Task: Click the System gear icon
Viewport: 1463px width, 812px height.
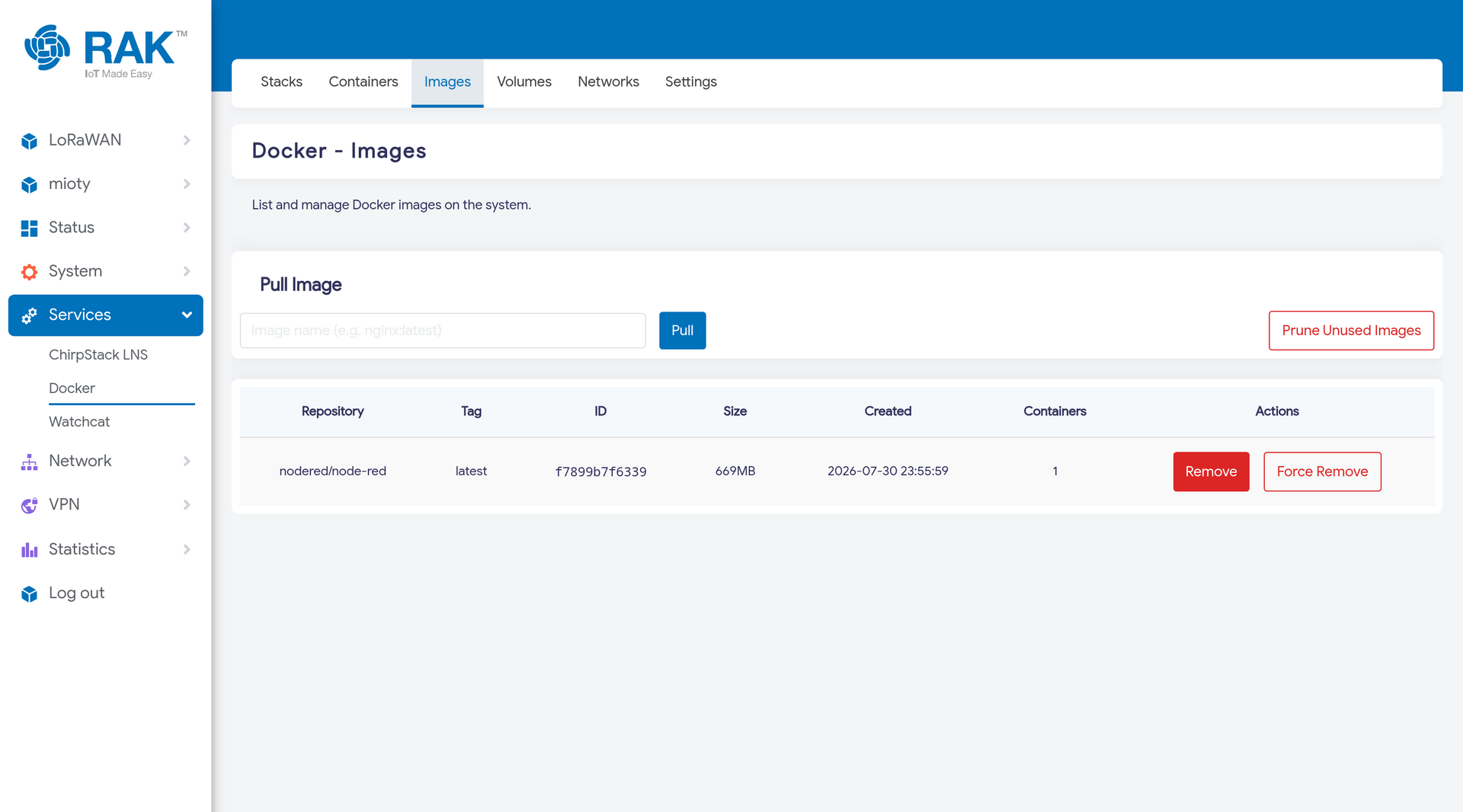Action: pyautogui.click(x=29, y=272)
